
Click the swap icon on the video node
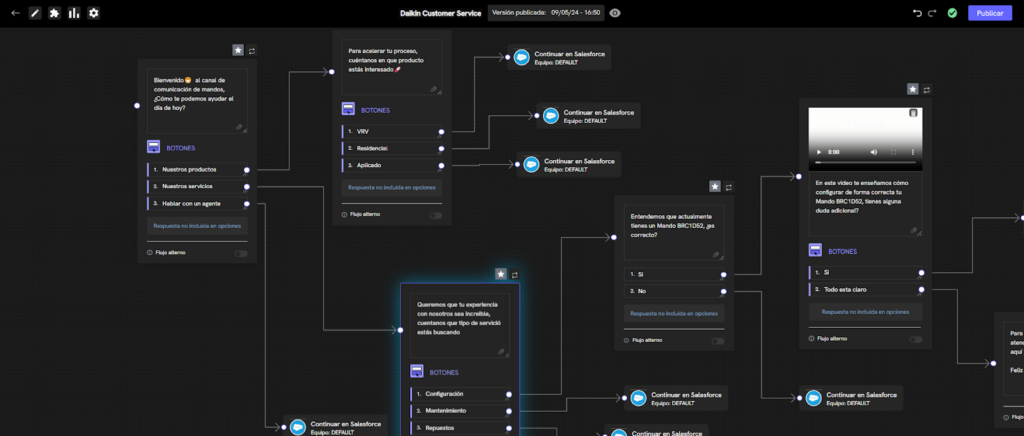pos(927,89)
